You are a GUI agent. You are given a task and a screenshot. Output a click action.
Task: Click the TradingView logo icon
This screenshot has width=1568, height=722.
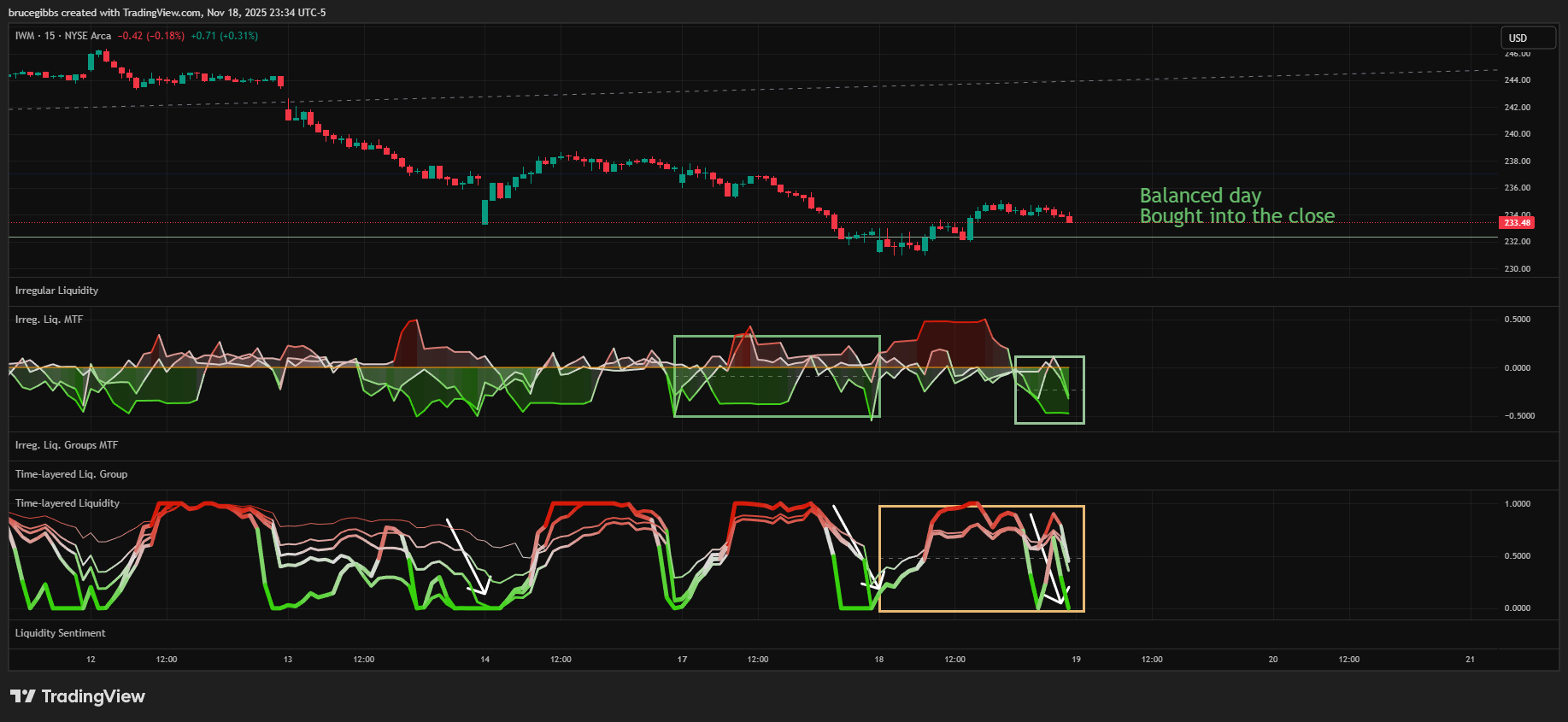(23, 696)
